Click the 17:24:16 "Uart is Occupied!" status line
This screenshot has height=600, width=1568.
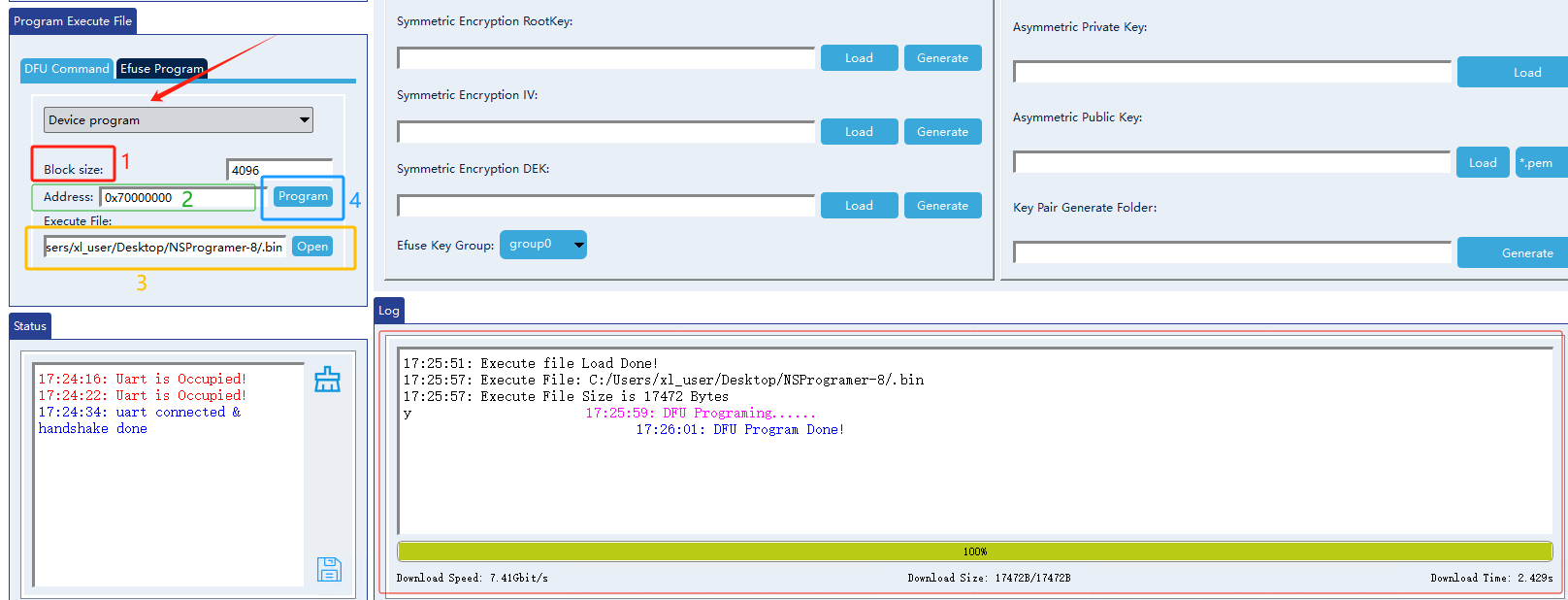pyautogui.click(x=143, y=380)
